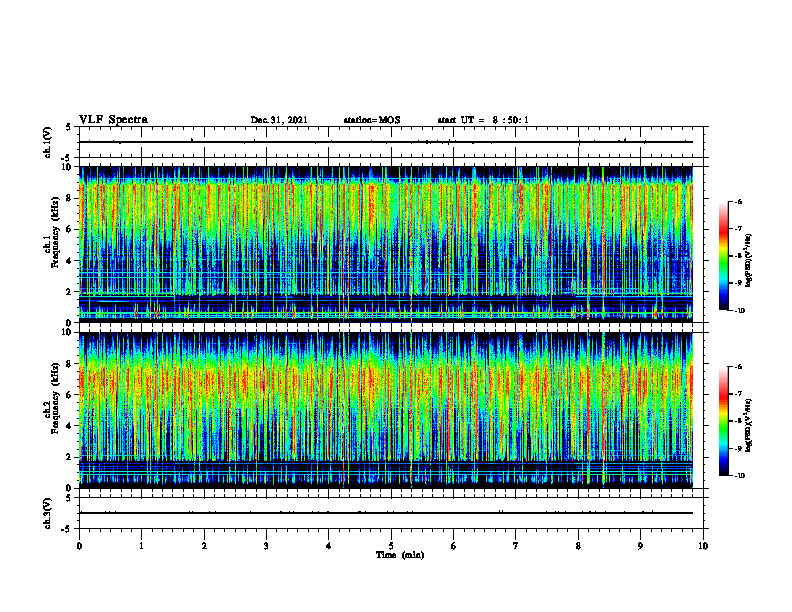Click the ch.2 colorbar "log(PSD)" label
The width and height of the screenshot is (792, 612).
(749, 425)
